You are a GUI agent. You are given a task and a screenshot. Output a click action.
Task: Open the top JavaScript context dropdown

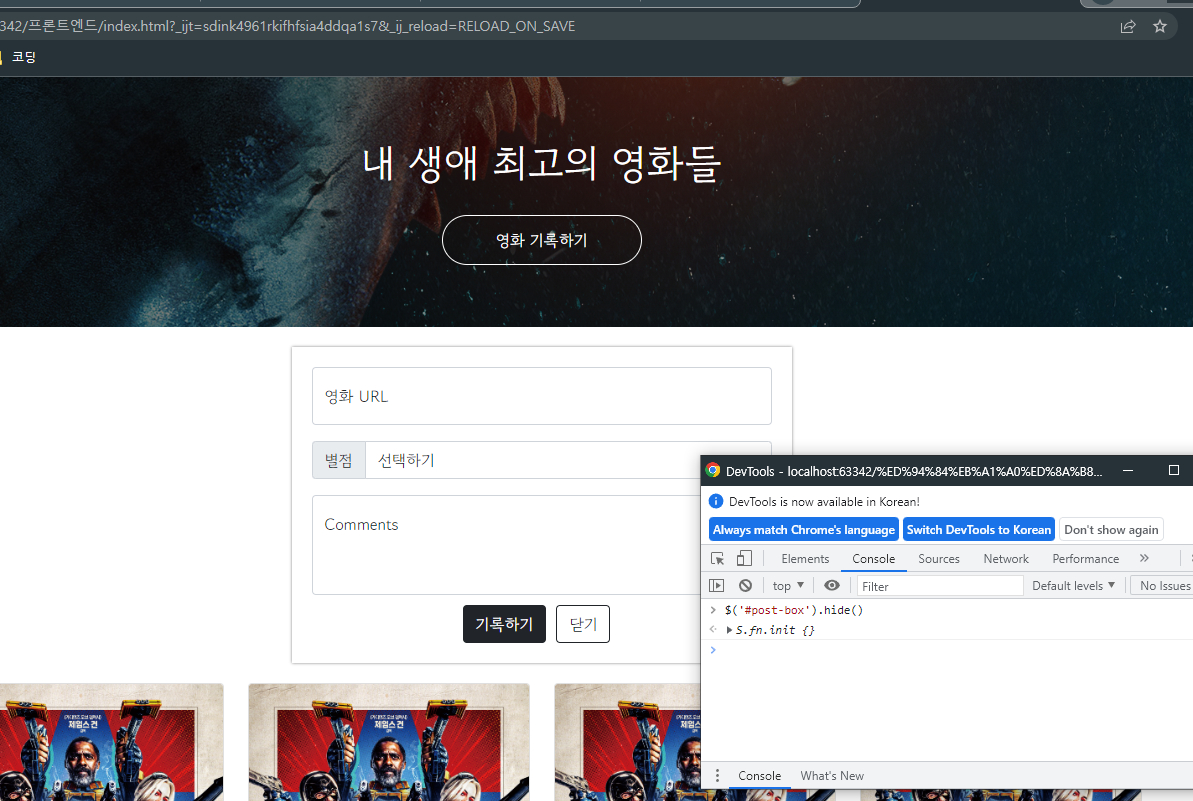click(788, 586)
